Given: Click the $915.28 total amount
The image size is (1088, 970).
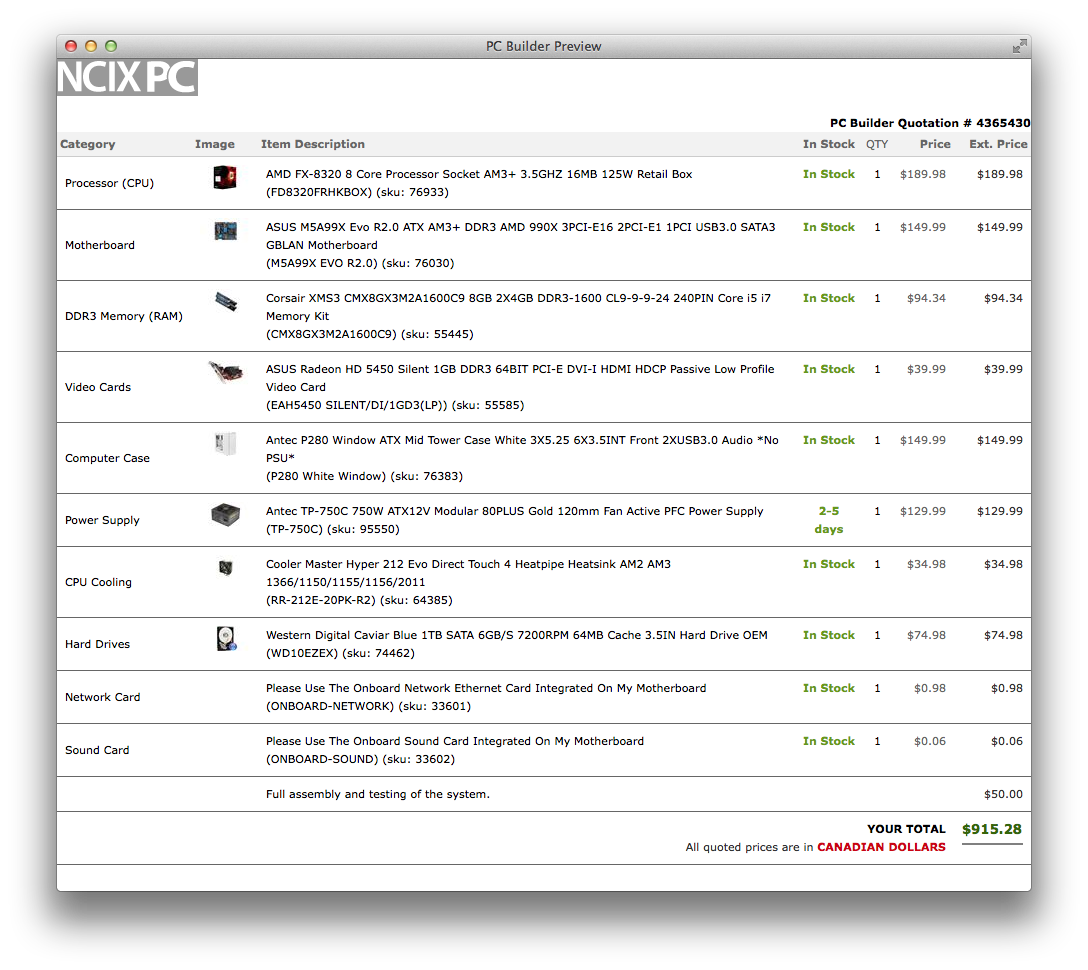Looking at the screenshot, I should 992,829.
